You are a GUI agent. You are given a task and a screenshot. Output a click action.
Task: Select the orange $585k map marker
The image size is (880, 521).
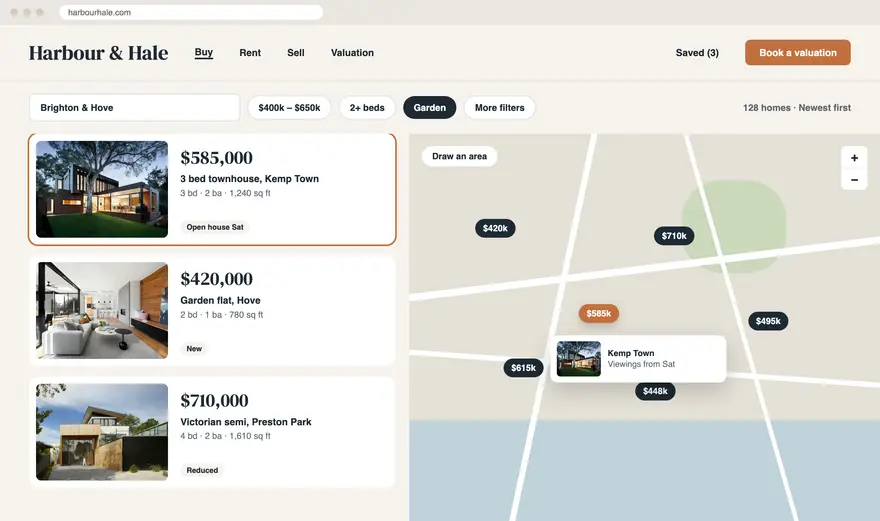(598, 313)
